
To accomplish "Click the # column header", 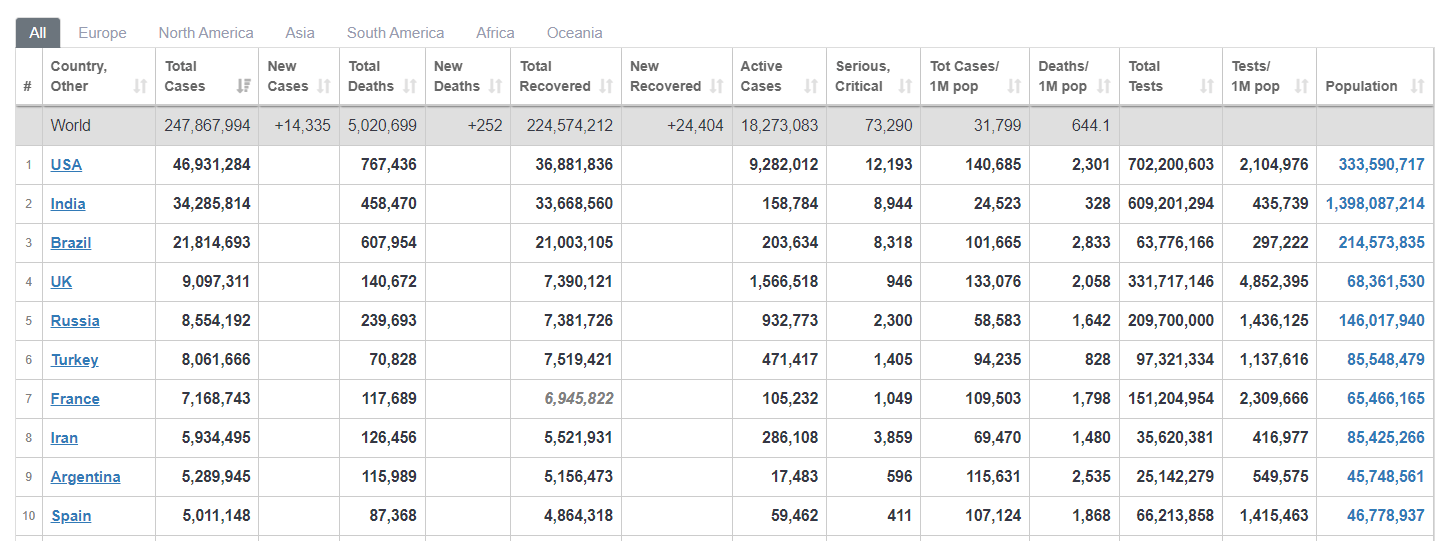I will [x=28, y=86].
